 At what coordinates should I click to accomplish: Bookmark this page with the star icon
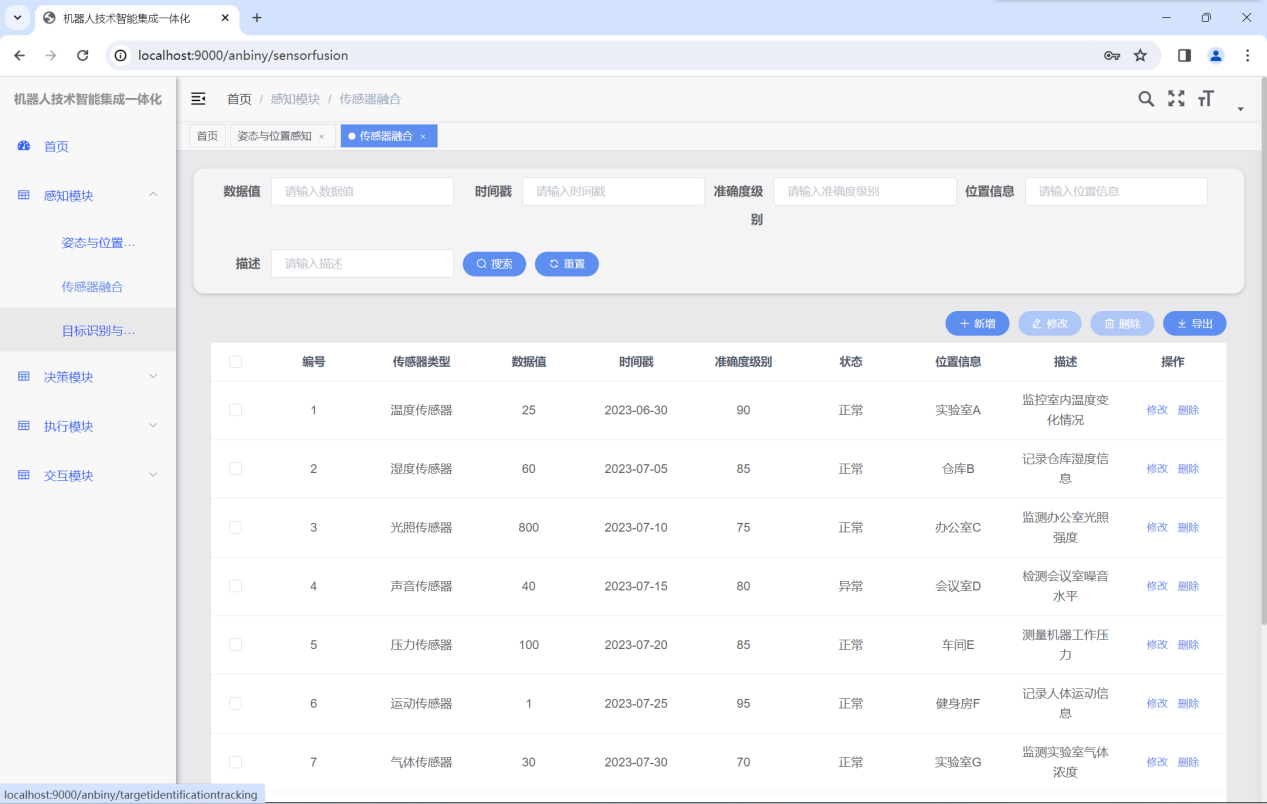tap(1140, 56)
